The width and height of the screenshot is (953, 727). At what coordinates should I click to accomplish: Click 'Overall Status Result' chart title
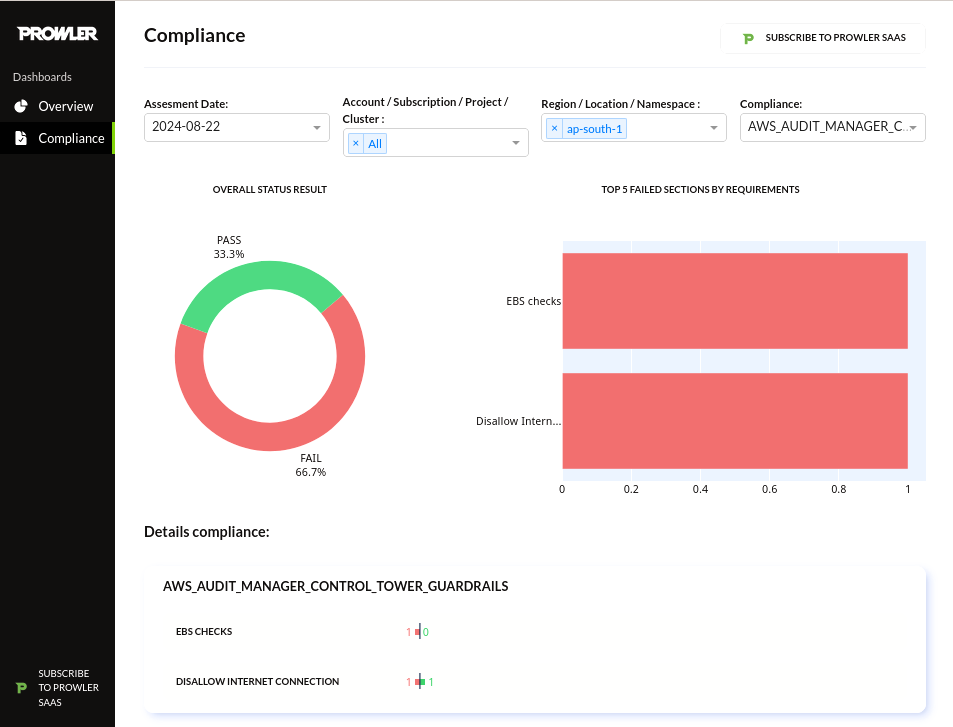pyautogui.click(x=269, y=190)
